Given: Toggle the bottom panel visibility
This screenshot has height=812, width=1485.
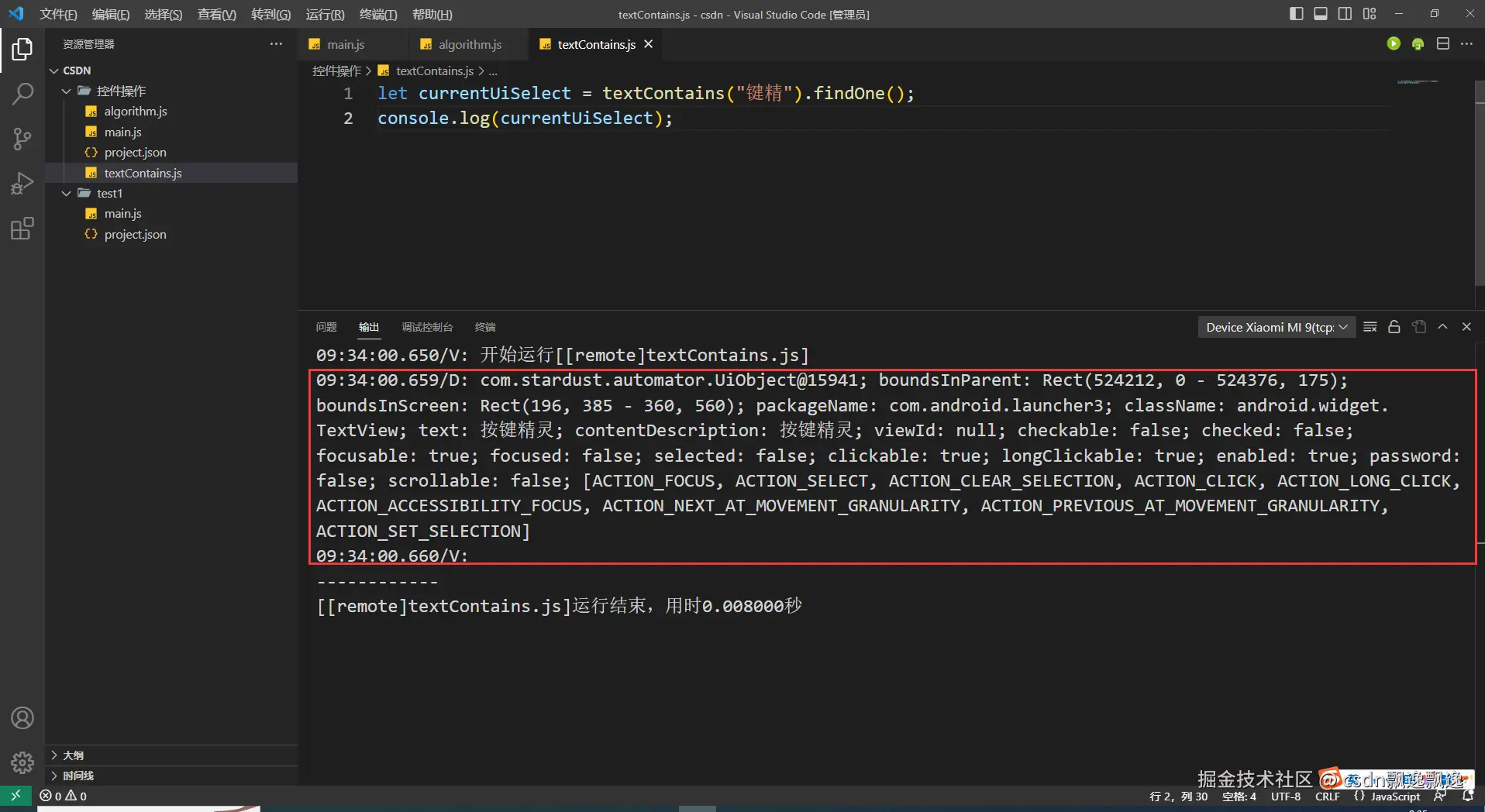Looking at the screenshot, I should tap(1321, 14).
